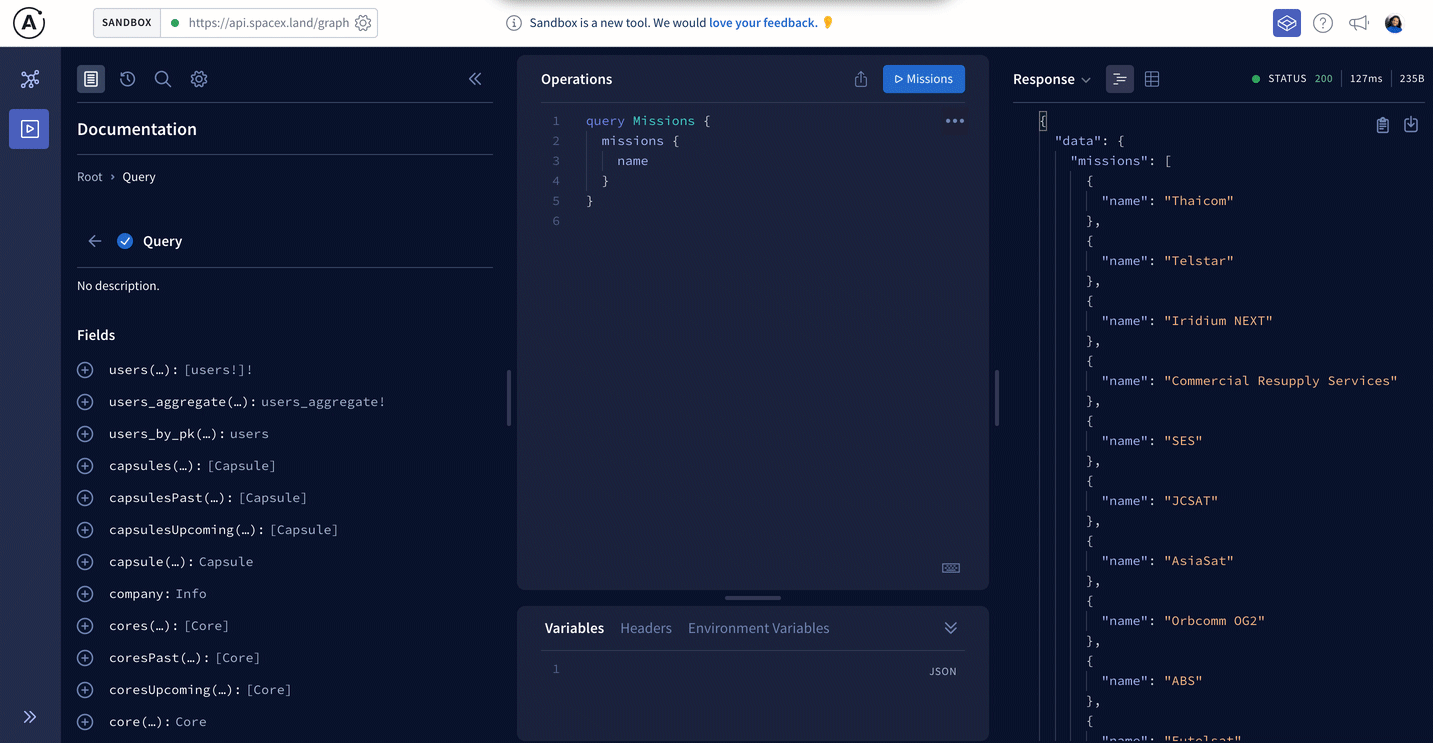Add the coresPast field
The height and width of the screenshot is (743, 1433).
(85, 658)
